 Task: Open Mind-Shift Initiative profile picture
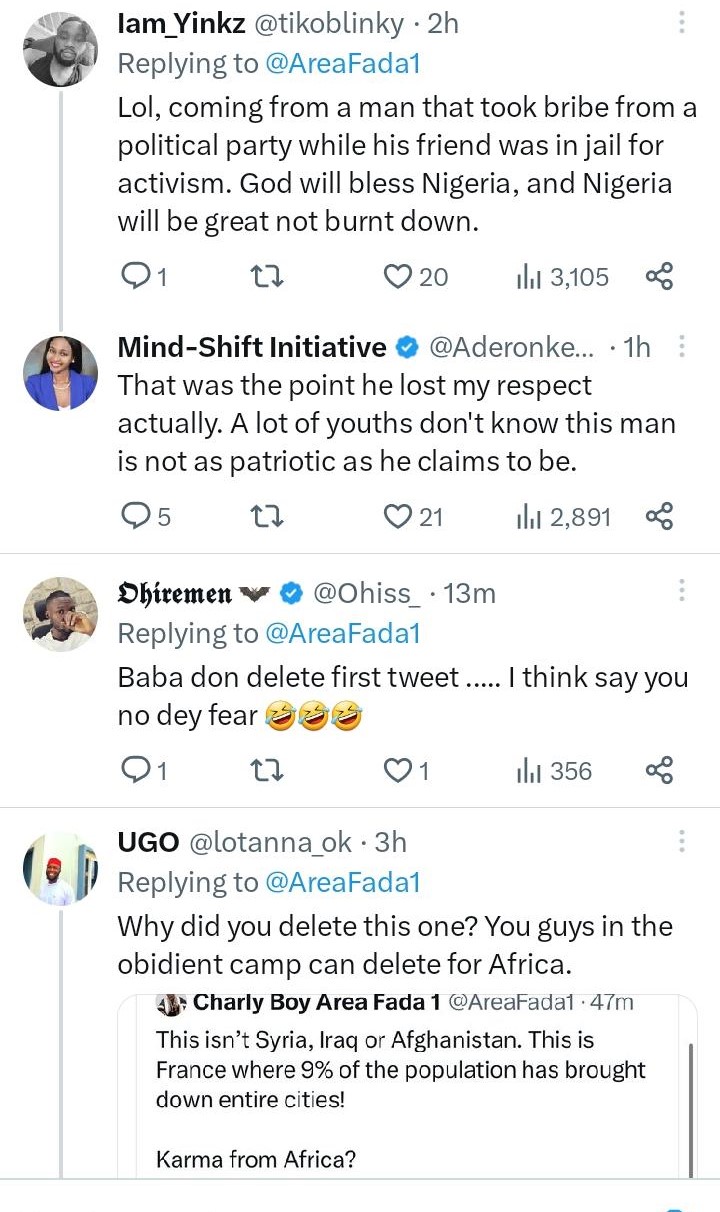pos(60,372)
